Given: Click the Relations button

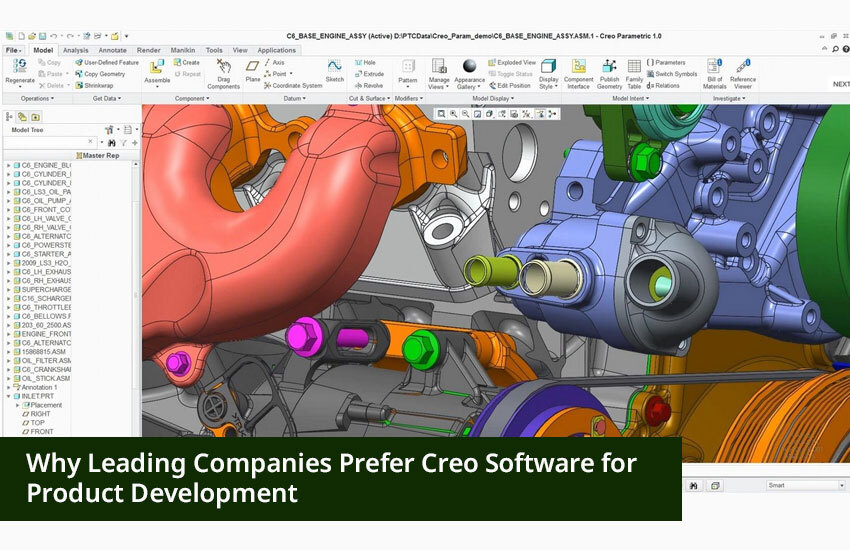Looking at the screenshot, I should click(663, 86).
